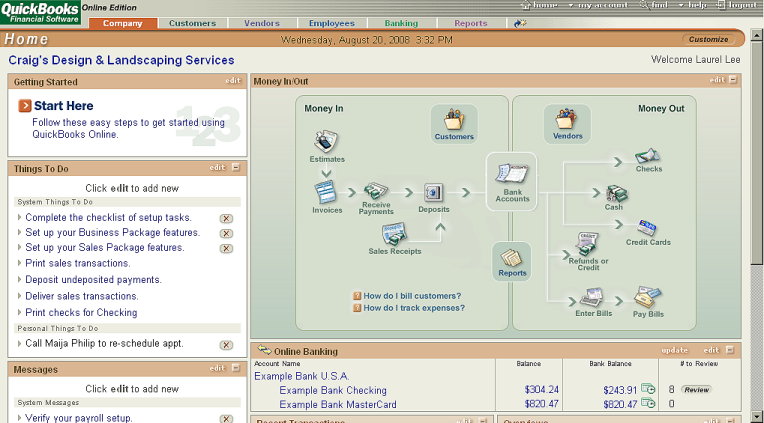Expand the Deposit undeposited payments item arrow
The height and width of the screenshot is (423, 764).
(x=19, y=280)
